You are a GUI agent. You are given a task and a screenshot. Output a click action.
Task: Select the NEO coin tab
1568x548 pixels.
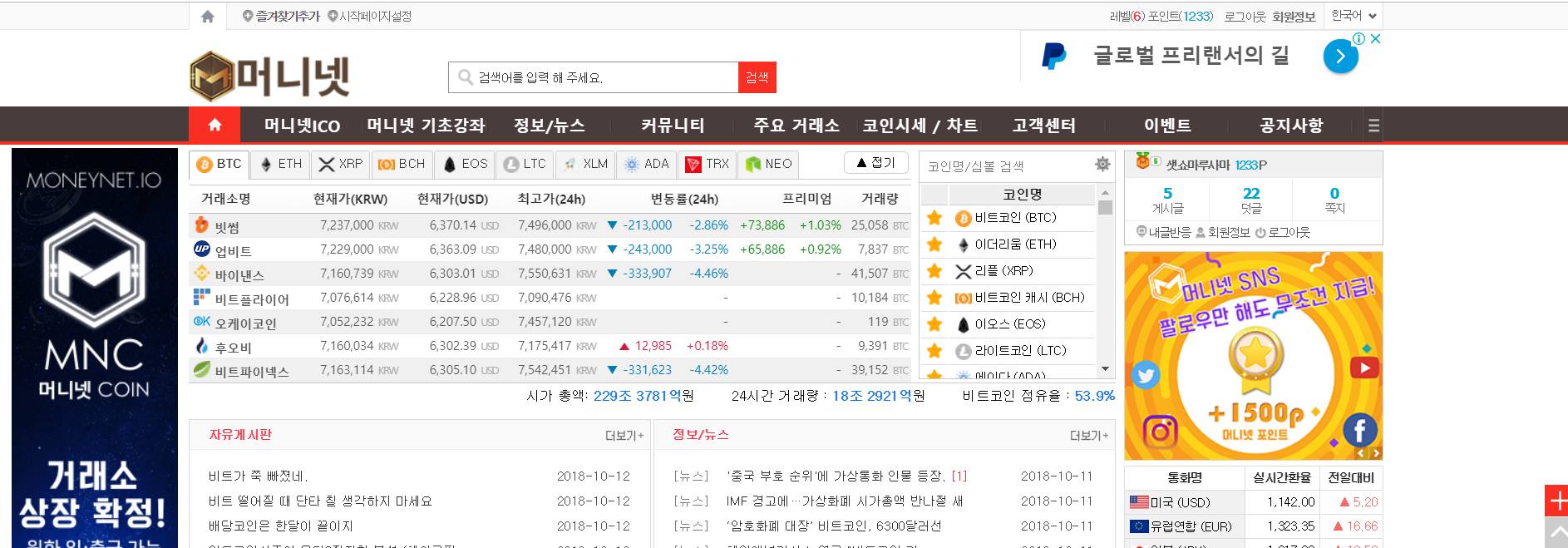click(768, 164)
